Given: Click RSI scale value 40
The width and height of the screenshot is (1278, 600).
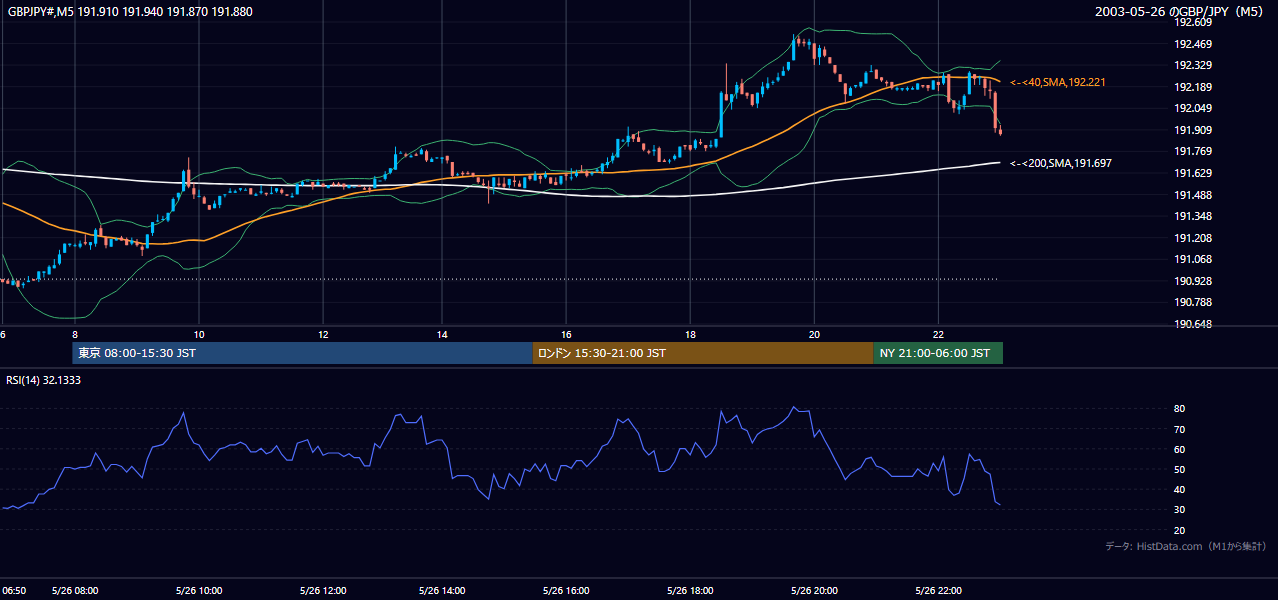Looking at the screenshot, I should [1180, 489].
